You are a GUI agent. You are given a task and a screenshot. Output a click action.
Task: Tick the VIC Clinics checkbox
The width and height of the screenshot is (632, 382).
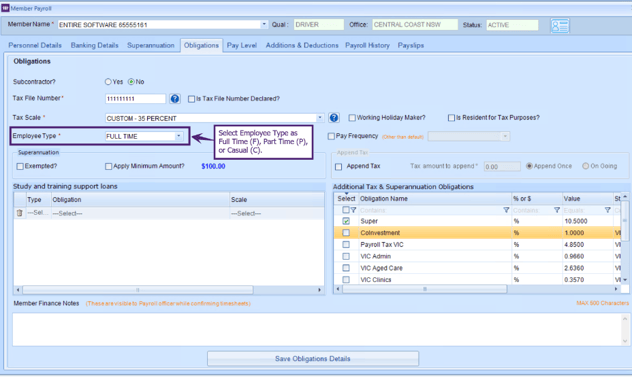(x=346, y=280)
